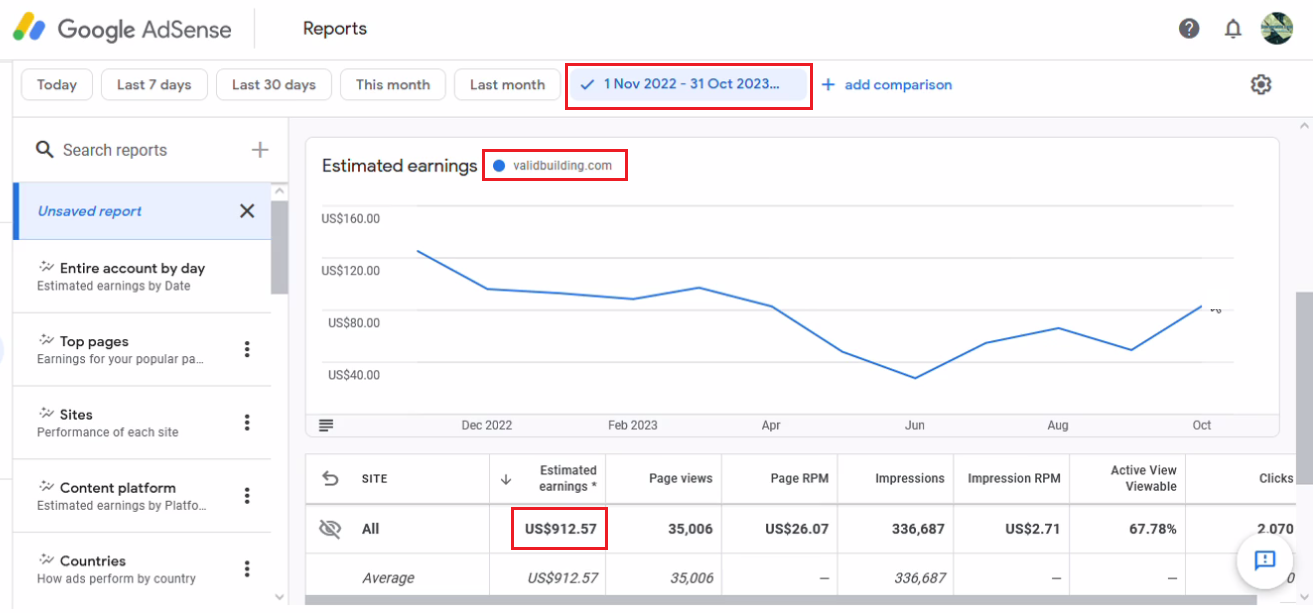Click the US$2.71 Impression RPM value
Viewport: 1313px width, 613px height.
pos(1033,529)
